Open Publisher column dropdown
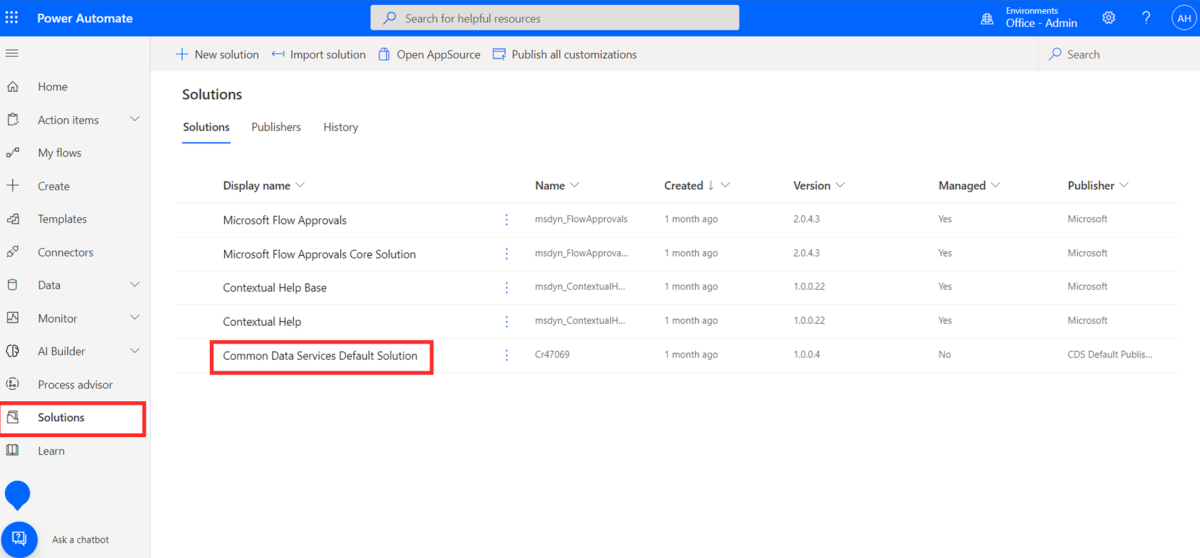The height and width of the screenshot is (558, 1200). tap(1124, 185)
